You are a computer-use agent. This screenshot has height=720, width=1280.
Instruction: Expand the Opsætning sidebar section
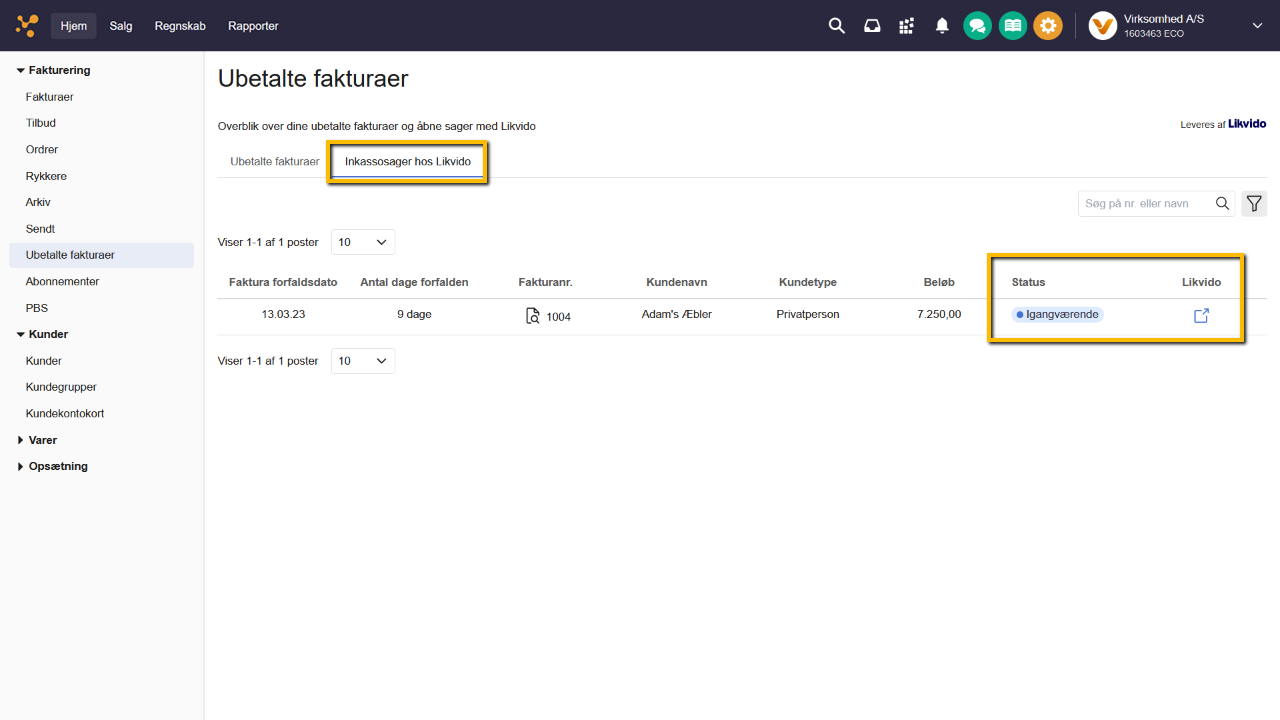tap(21, 467)
